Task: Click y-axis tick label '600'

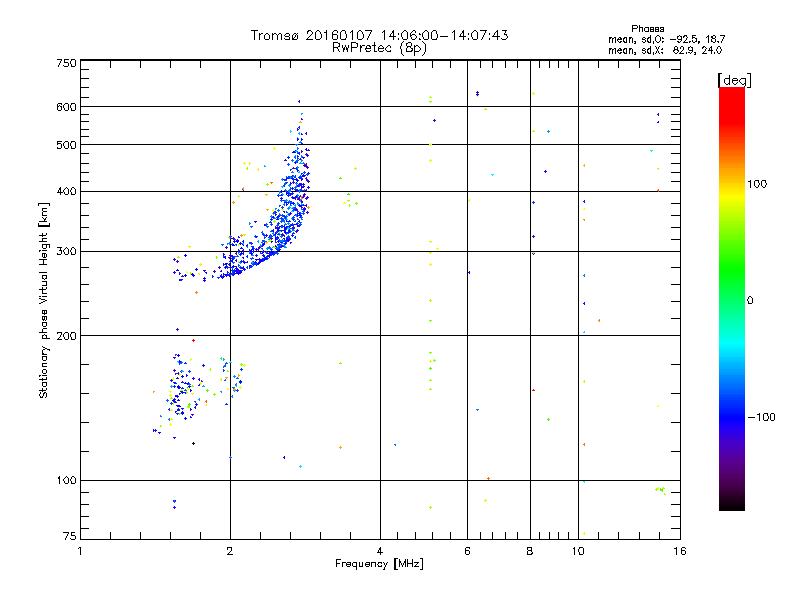Action: (66, 107)
